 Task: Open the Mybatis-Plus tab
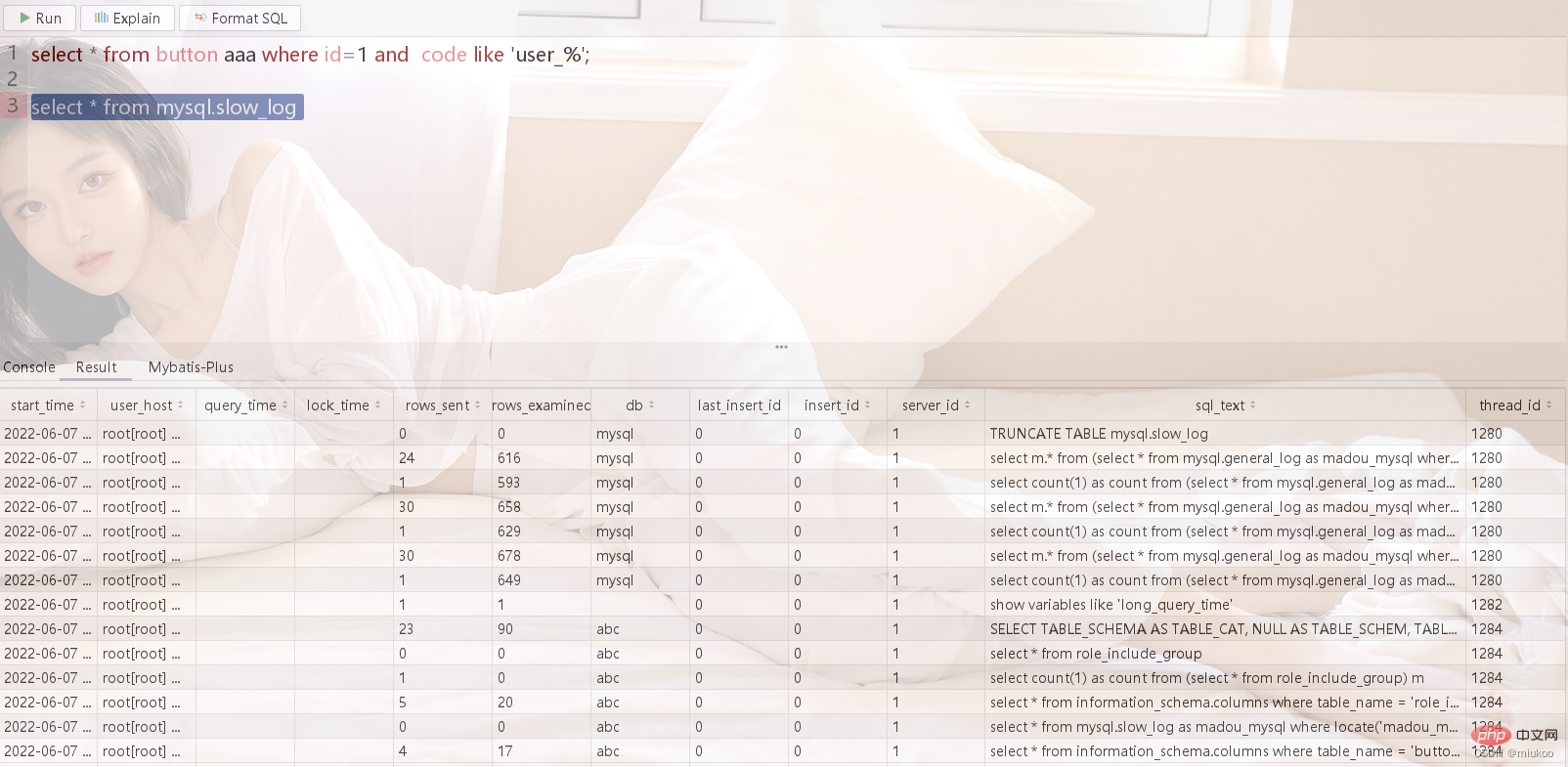(191, 367)
